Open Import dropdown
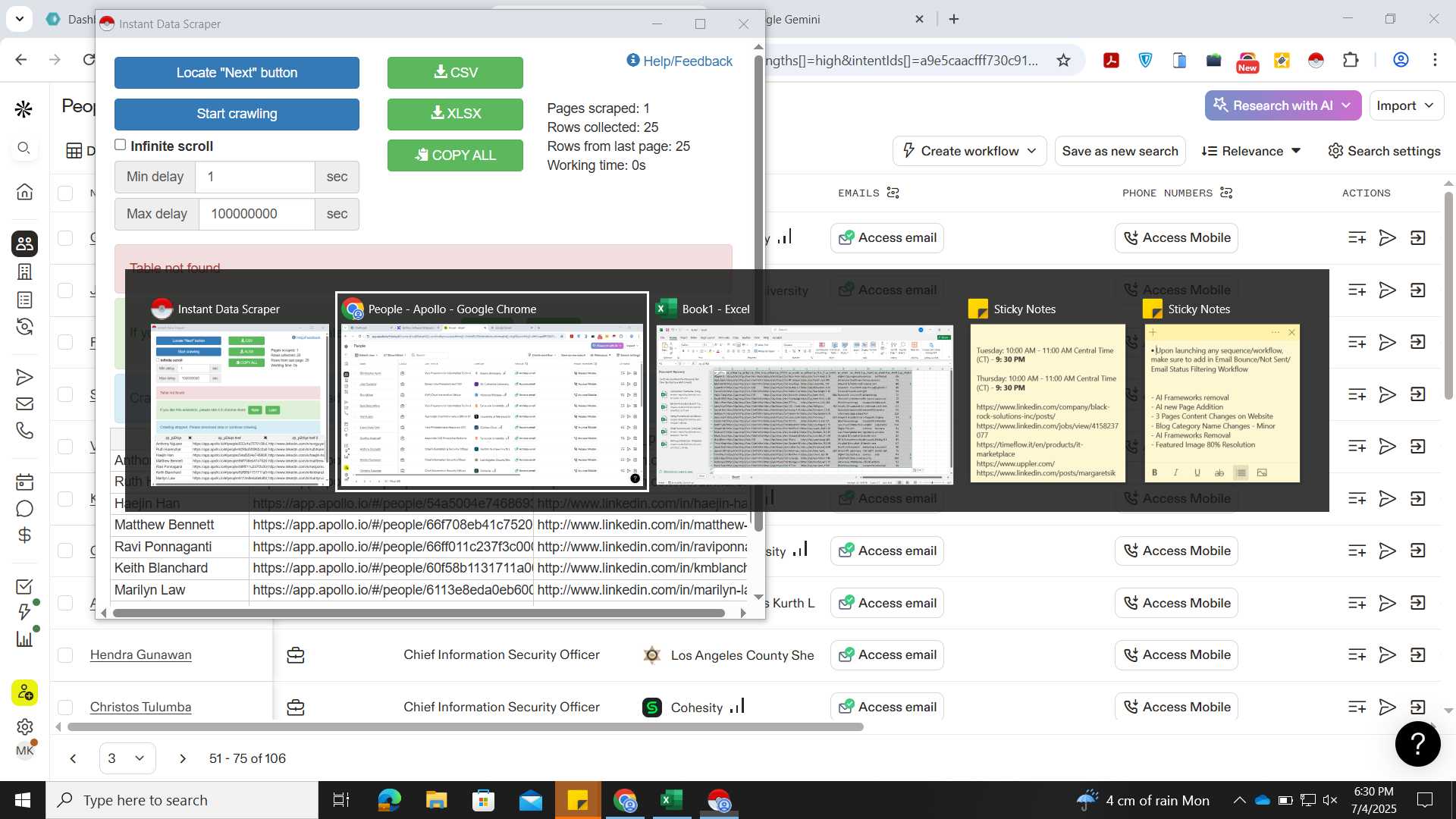1456x819 pixels. click(x=1405, y=105)
